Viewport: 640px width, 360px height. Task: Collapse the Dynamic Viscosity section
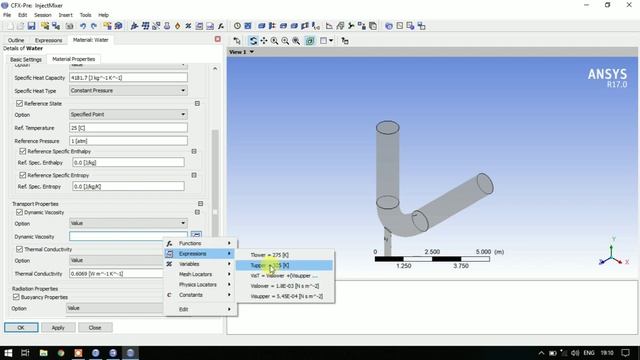click(197, 212)
